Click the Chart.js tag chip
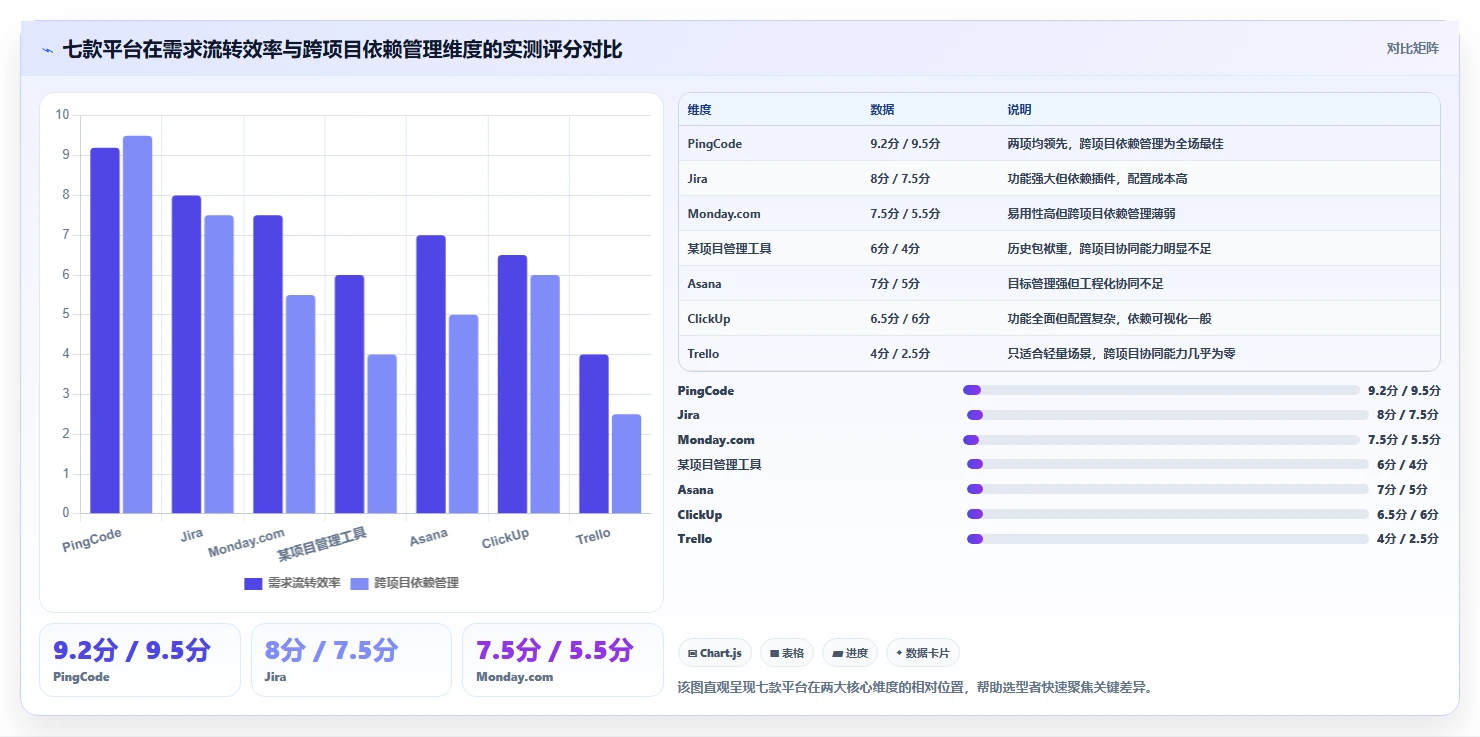 pyautogui.click(x=715, y=653)
